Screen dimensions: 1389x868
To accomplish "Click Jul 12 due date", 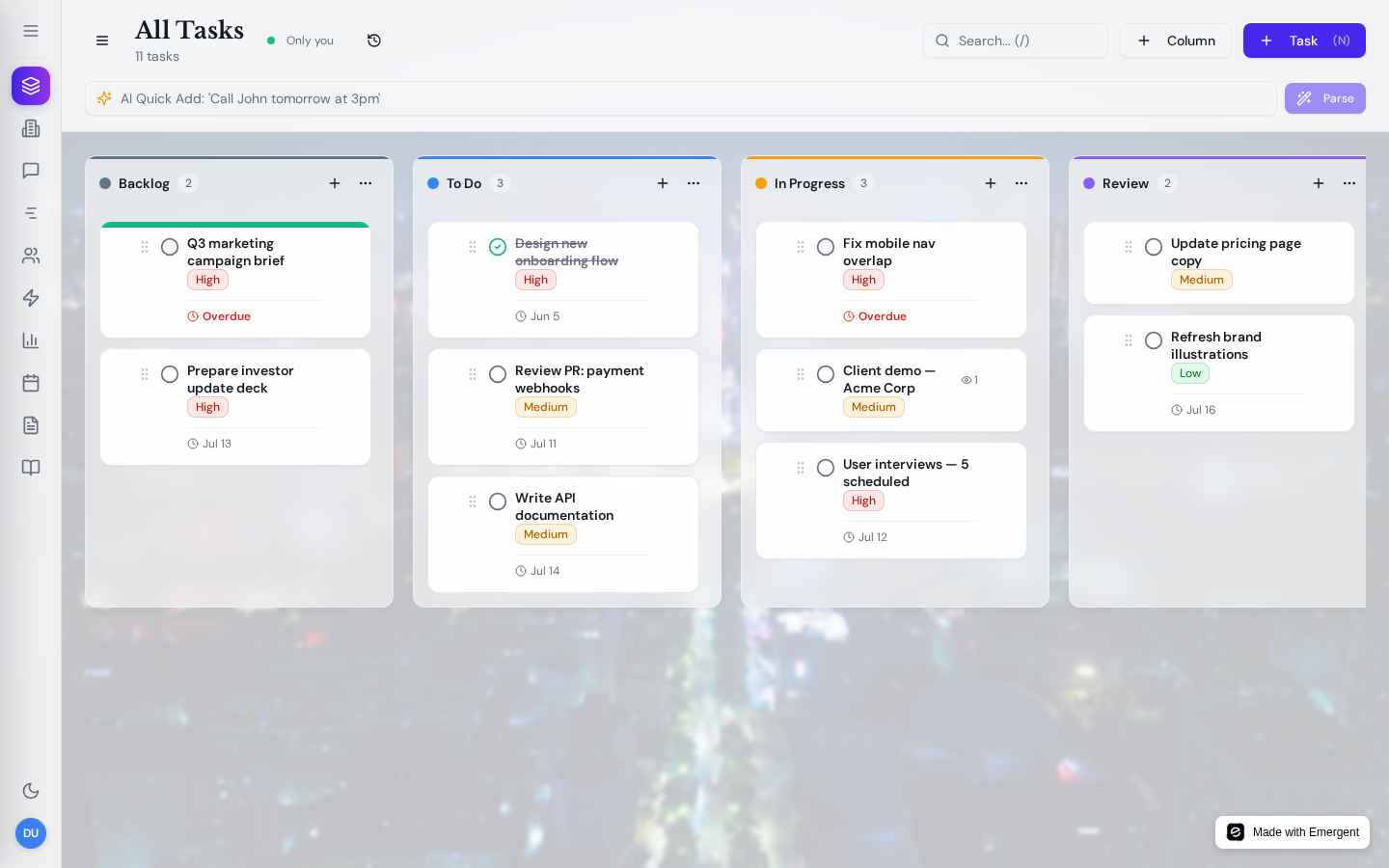I will coord(865,537).
